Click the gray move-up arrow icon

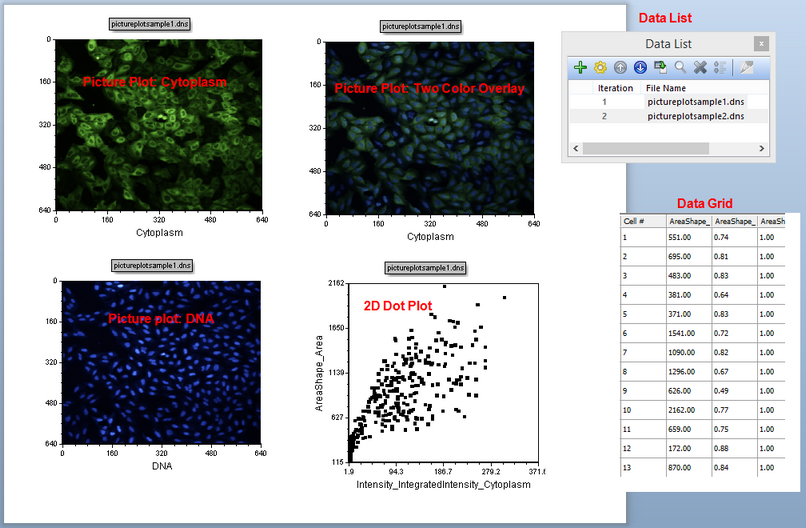620,68
